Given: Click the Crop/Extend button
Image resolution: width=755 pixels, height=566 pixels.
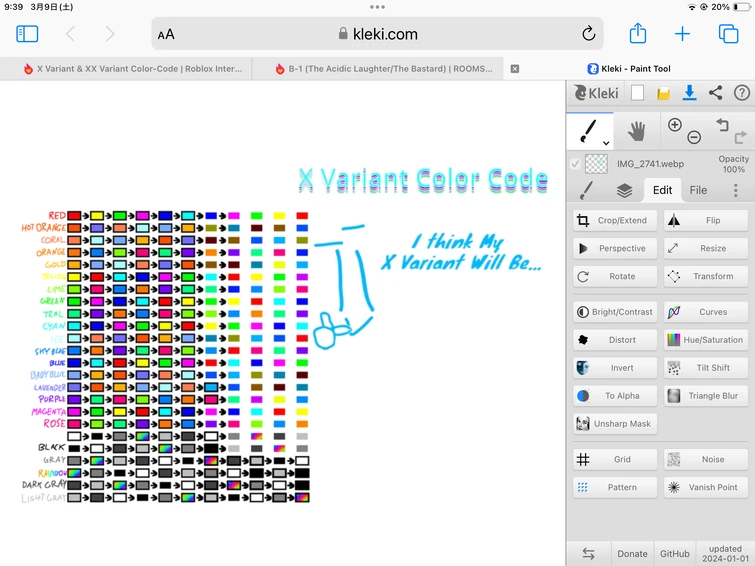Looking at the screenshot, I should (x=615, y=221).
